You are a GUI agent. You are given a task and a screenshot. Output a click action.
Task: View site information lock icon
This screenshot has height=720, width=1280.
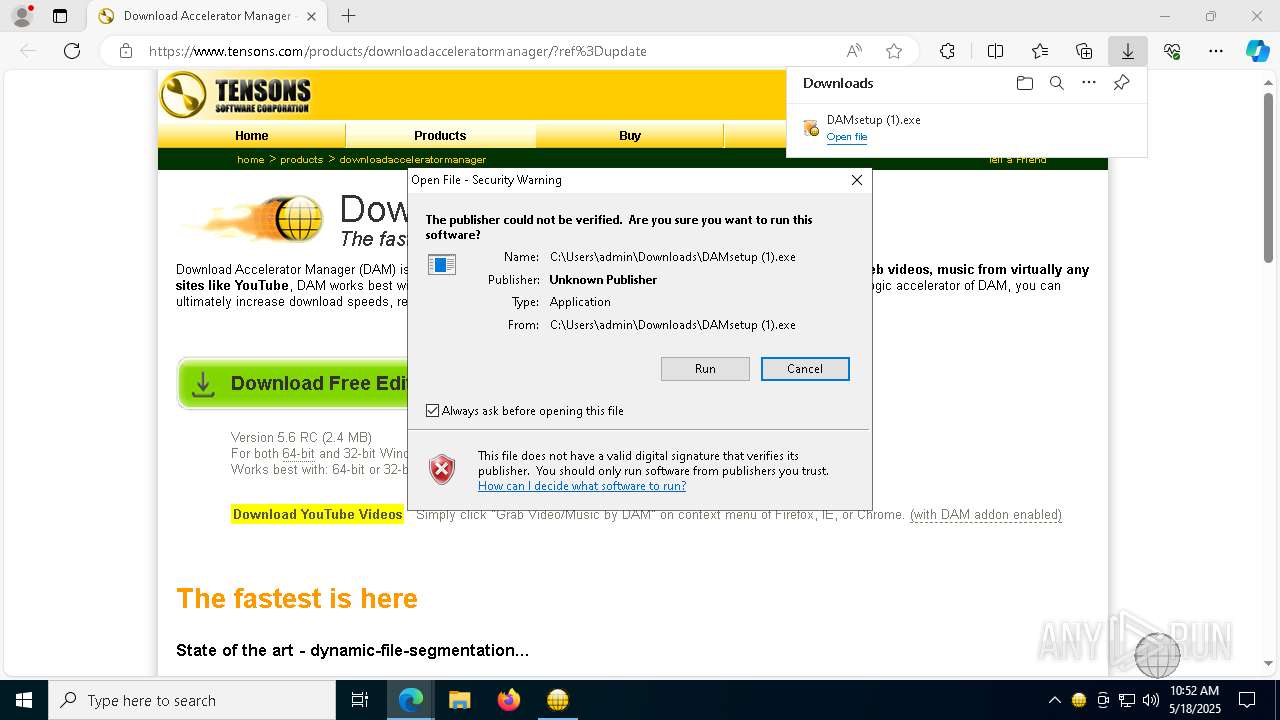(126, 51)
